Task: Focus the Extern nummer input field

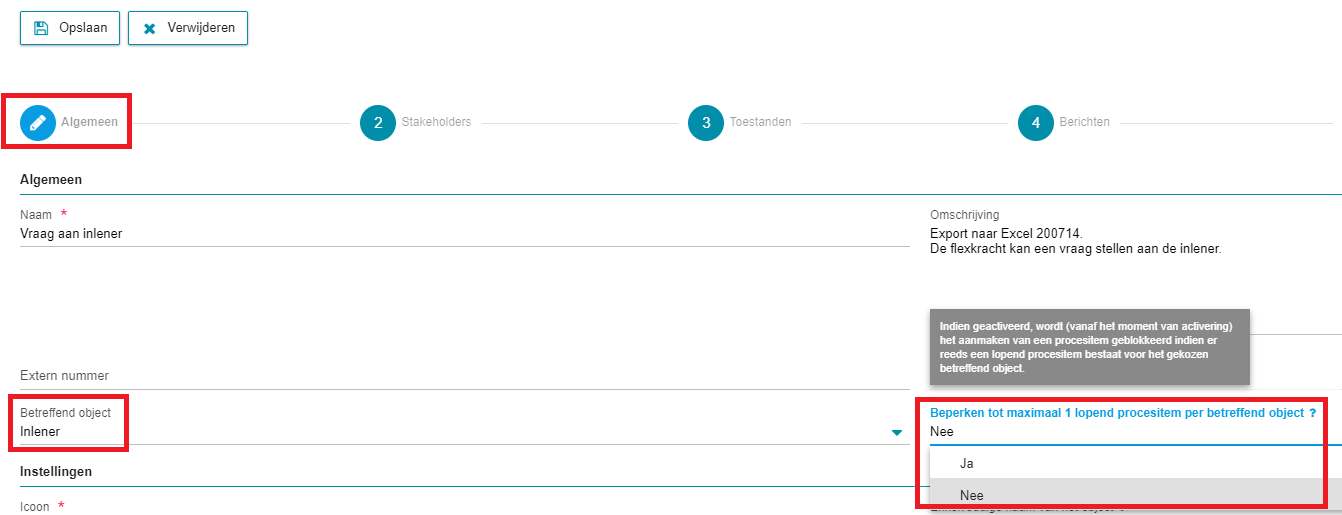Action: click(465, 376)
